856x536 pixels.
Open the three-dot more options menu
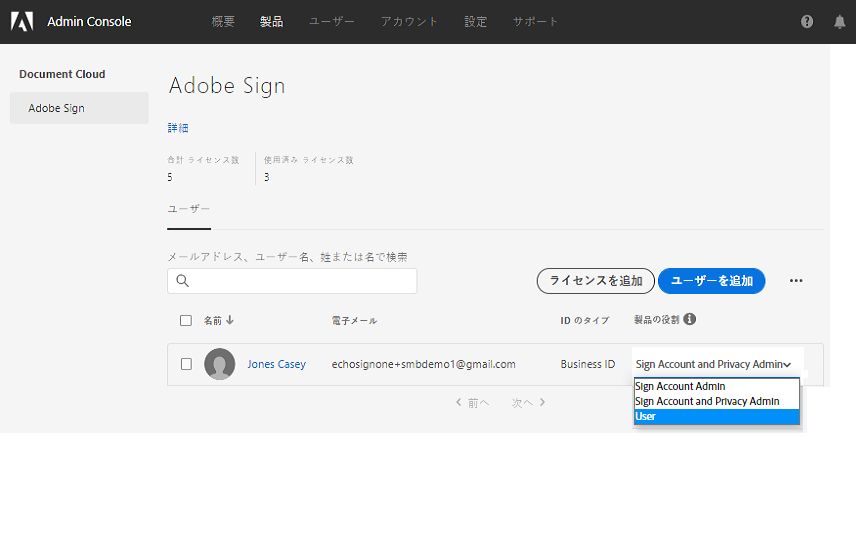(x=796, y=281)
